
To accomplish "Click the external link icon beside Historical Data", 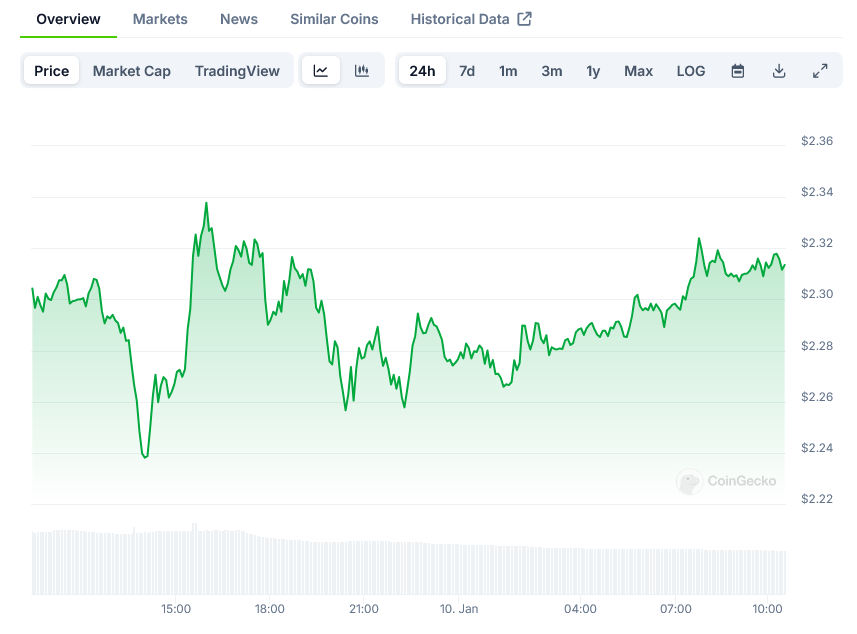I will 524,19.
